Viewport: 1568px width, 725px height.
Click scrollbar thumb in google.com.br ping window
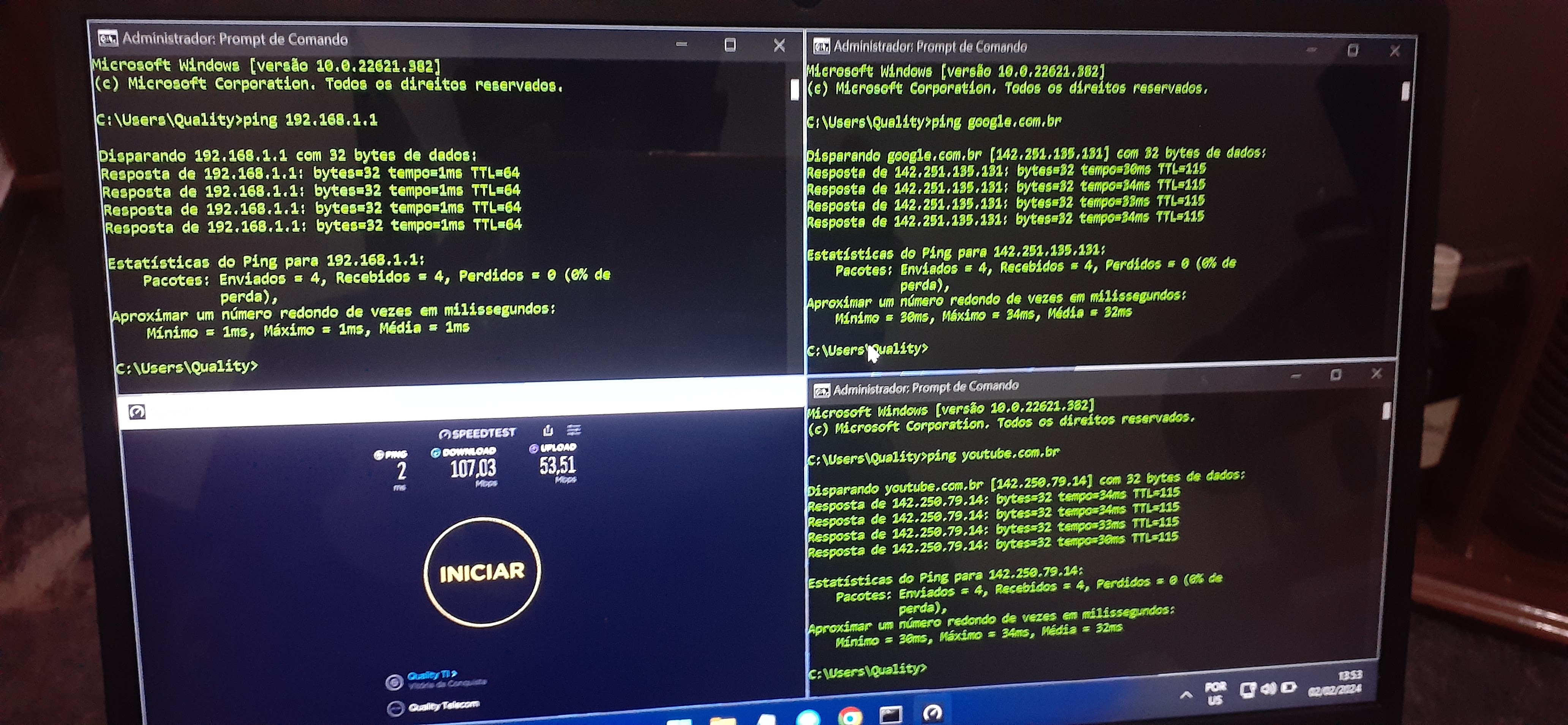click(1405, 91)
